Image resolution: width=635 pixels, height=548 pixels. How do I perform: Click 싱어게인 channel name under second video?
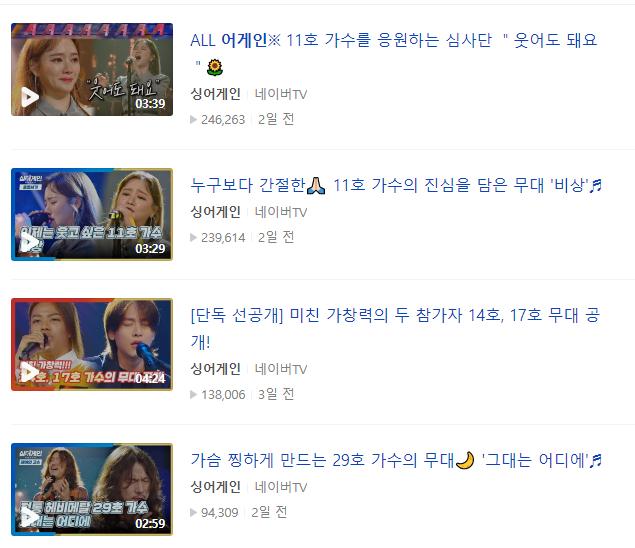pos(215,212)
